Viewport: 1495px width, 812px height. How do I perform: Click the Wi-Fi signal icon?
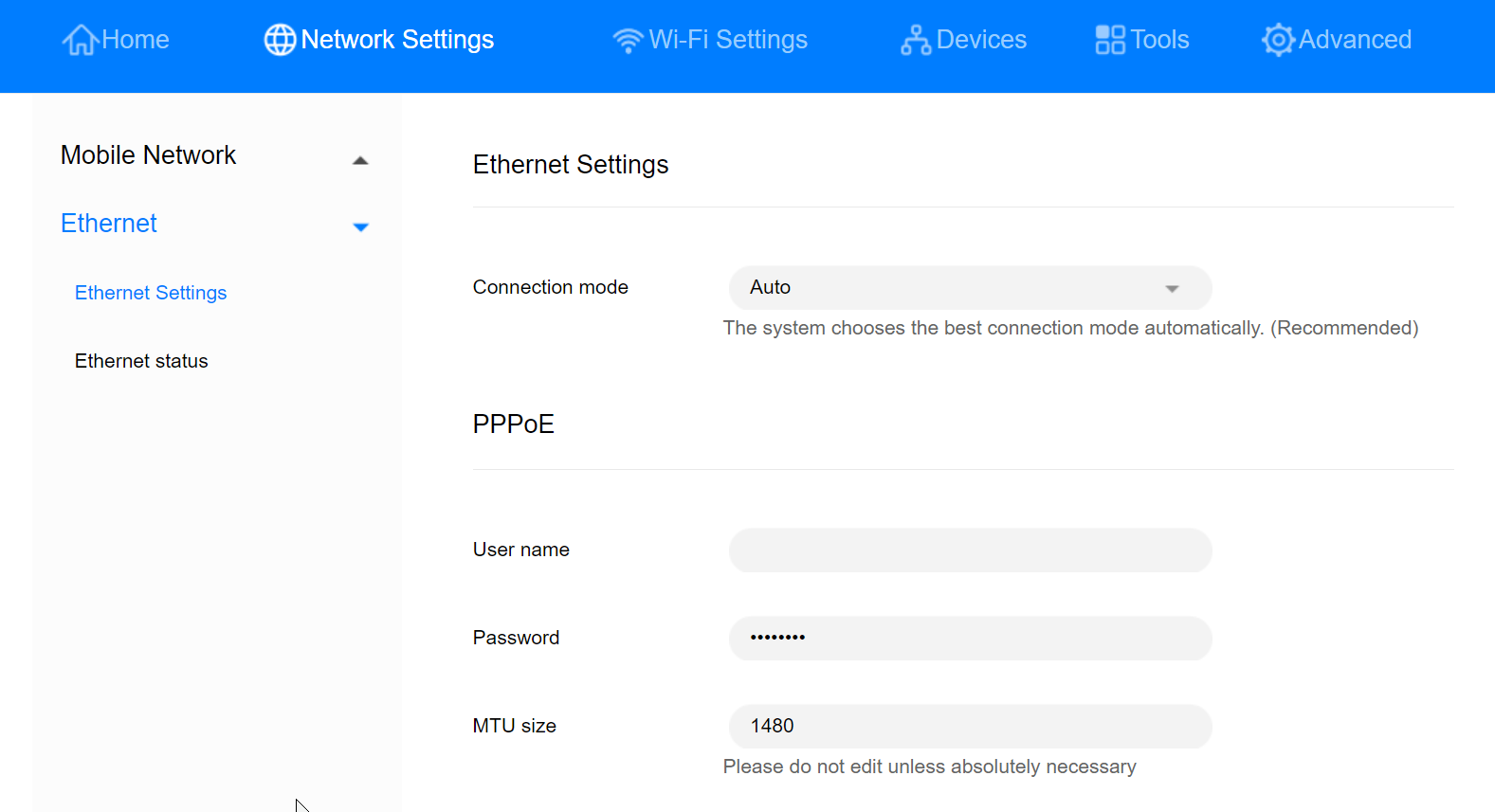click(628, 40)
